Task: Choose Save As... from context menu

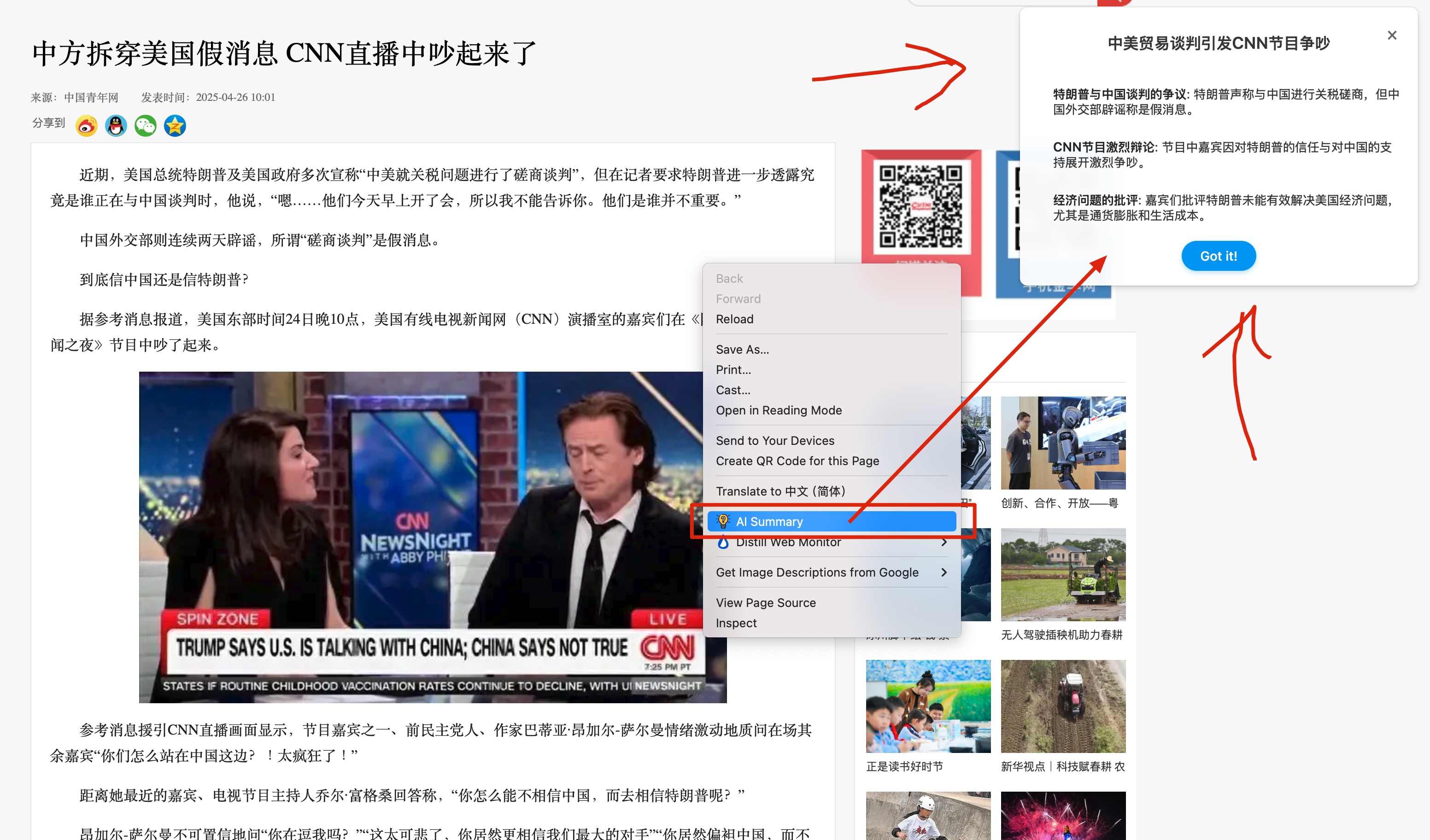Action: (x=832, y=350)
